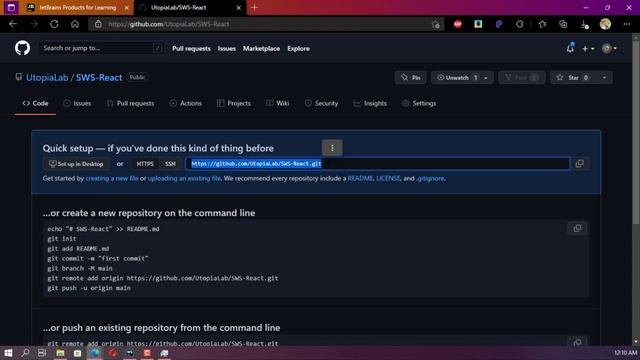This screenshot has height=360, width=640.
Task: Follow the uploading an existing file link
Action: (x=184, y=178)
